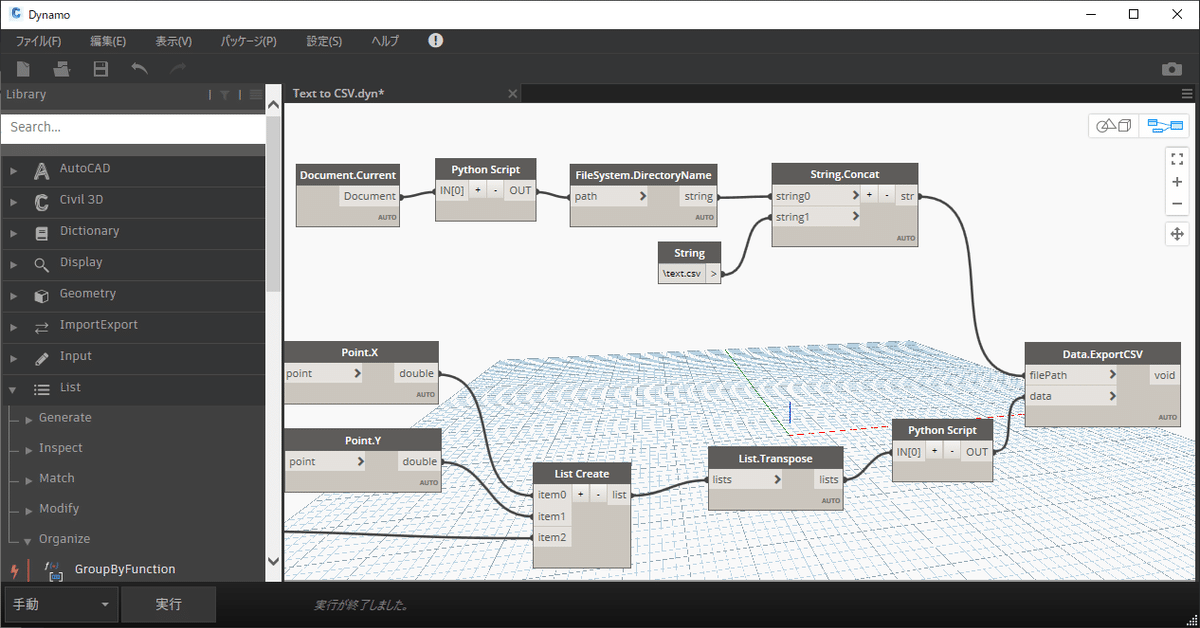Open the 表示(V) menu

click(x=173, y=41)
